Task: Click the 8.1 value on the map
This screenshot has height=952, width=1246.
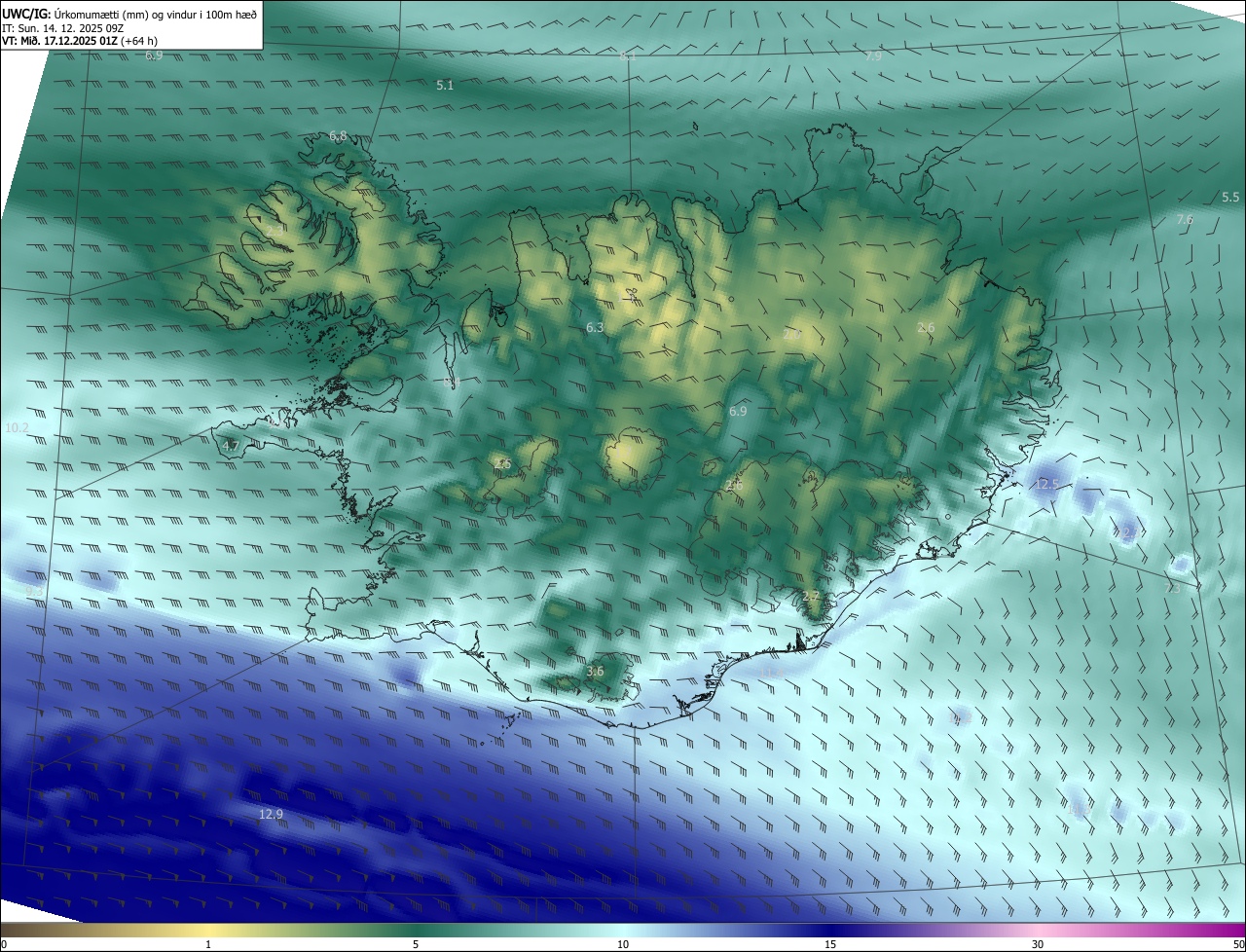Action: tap(628, 56)
